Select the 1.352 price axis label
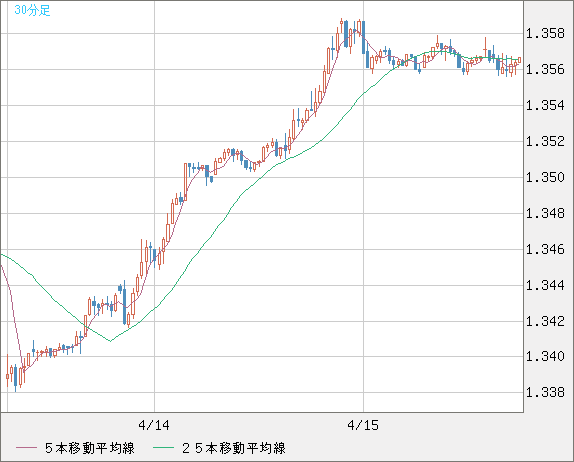This screenshot has height=462, width=574. [545, 141]
